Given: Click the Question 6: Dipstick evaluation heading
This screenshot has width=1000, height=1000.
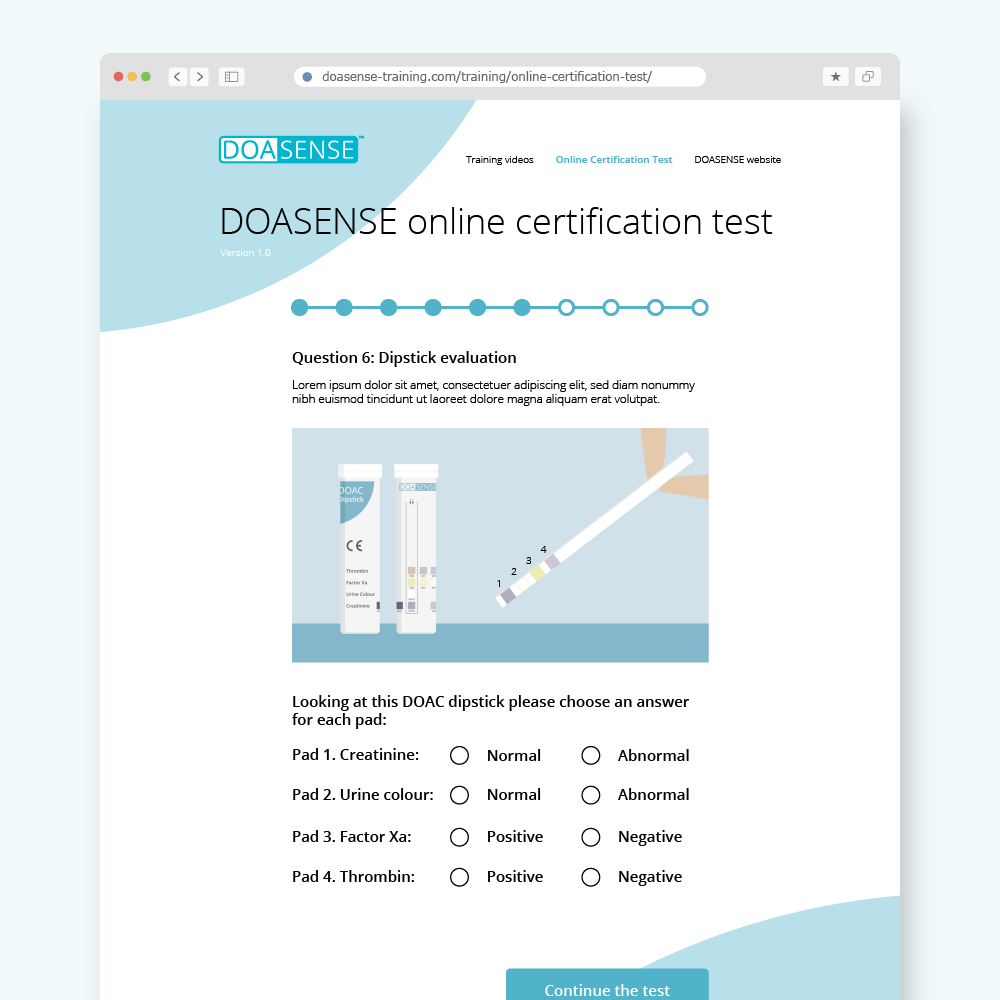Looking at the screenshot, I should tap(404, 358).
